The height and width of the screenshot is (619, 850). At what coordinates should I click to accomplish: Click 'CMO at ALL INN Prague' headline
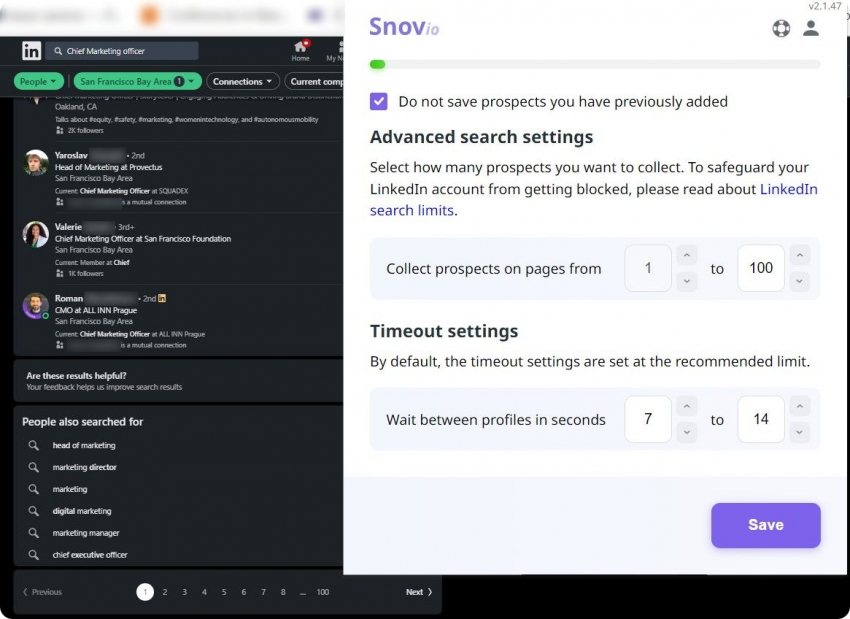coord(96,310)
